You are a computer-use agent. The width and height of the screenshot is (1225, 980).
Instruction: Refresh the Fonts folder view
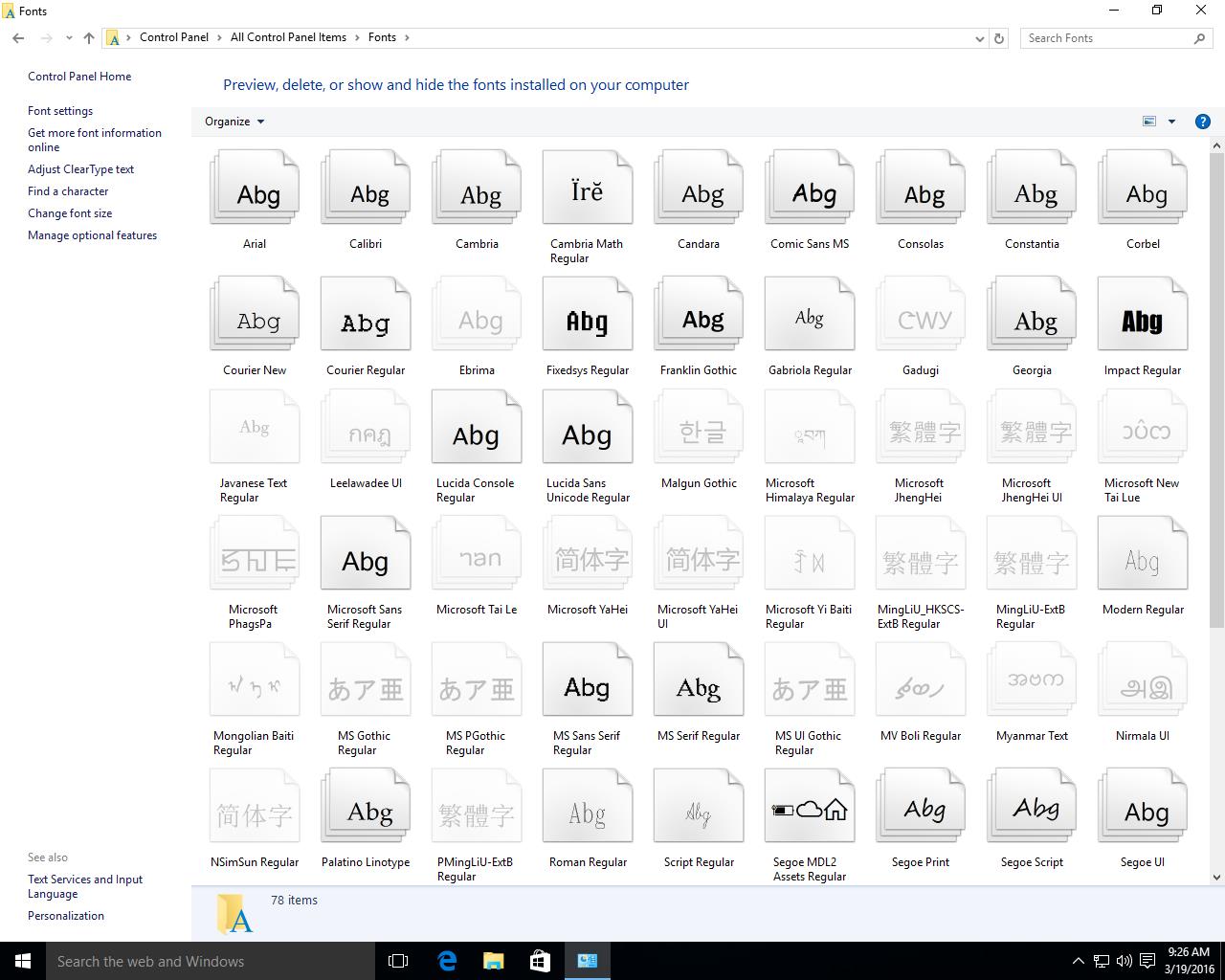999,38
